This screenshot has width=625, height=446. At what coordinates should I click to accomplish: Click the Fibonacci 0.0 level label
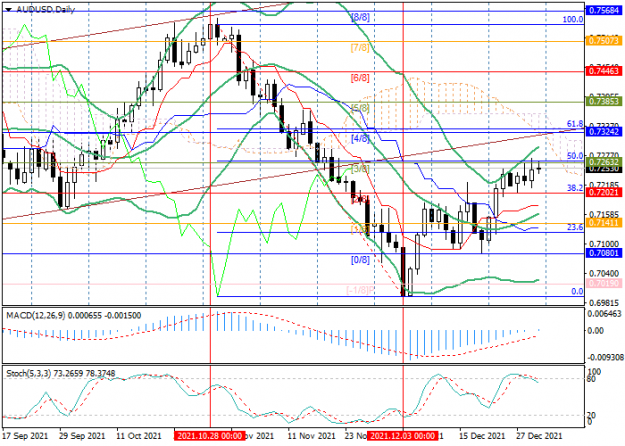click(577, 291)
